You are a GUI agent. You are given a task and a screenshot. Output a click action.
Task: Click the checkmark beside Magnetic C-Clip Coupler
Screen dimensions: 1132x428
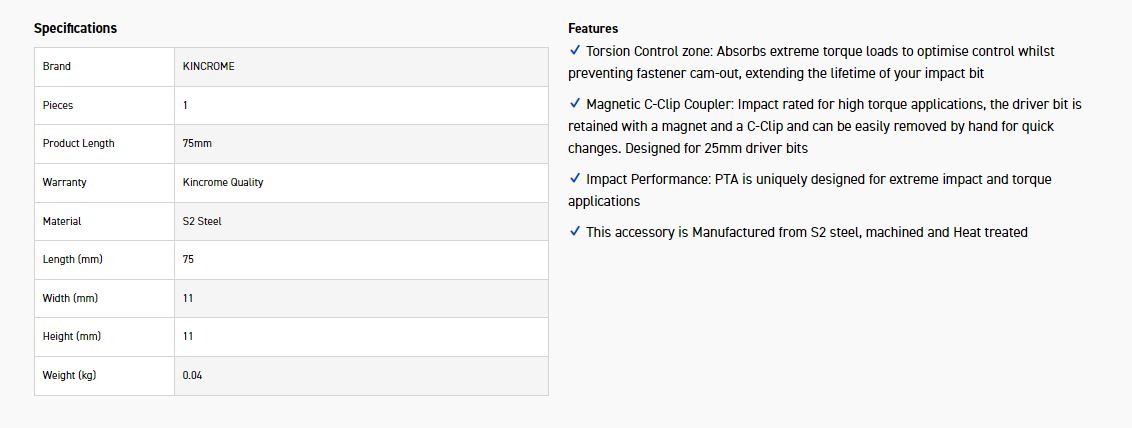point(574,103)
